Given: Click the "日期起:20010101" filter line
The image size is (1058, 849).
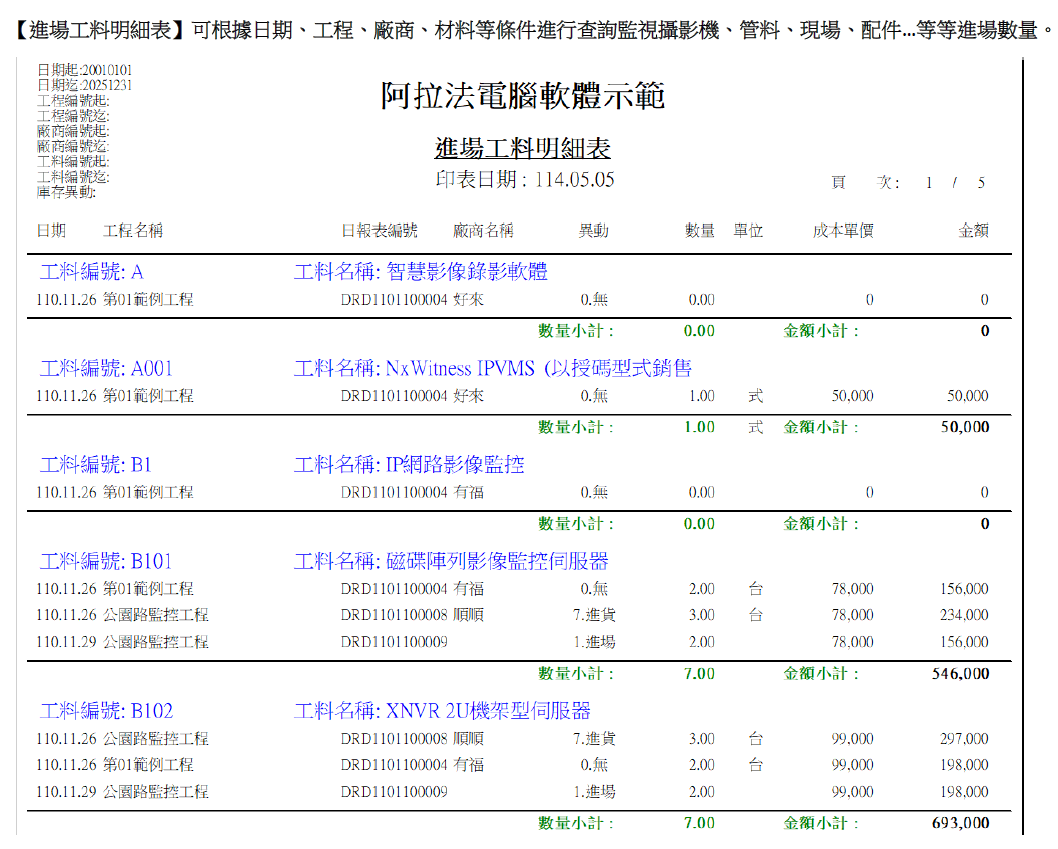Looking at the screenshot, I should (x=84, y=70).
